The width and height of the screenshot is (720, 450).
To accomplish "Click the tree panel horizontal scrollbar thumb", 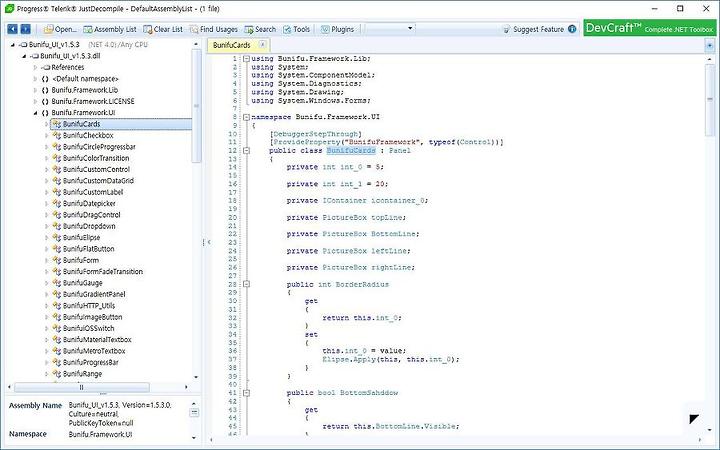I will point(81,387).
